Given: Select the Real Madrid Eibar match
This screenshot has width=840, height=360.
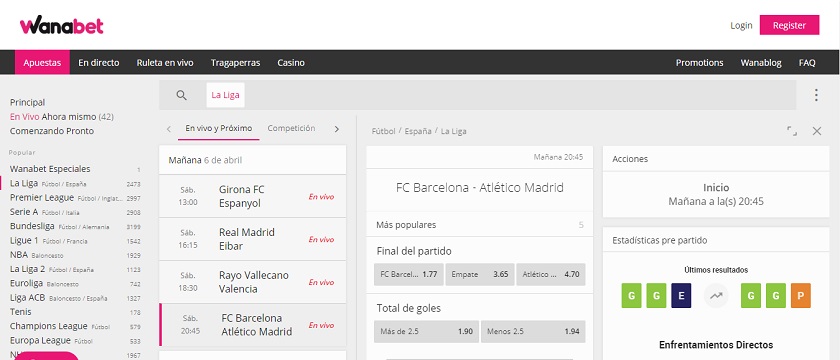Looking at the screenshot, I should pyautogui.click(x=253, y=239).
